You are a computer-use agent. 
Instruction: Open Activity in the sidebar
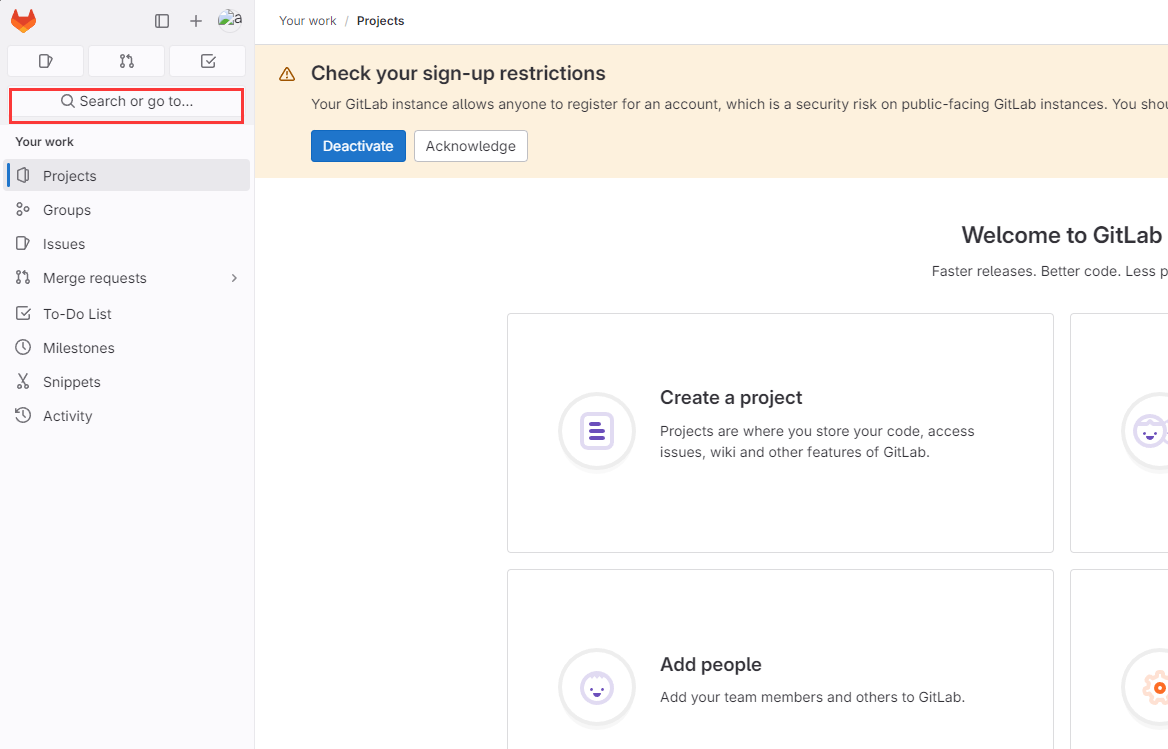pyautogui.click(x=127, y=417)
